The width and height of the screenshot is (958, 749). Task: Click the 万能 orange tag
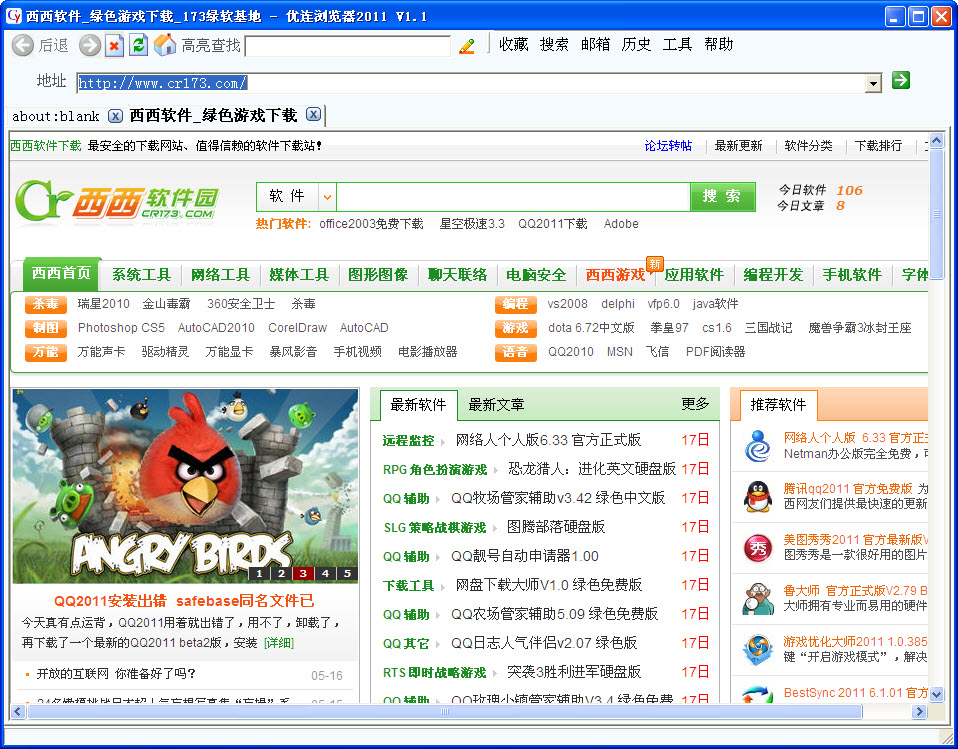coord(46,352)
